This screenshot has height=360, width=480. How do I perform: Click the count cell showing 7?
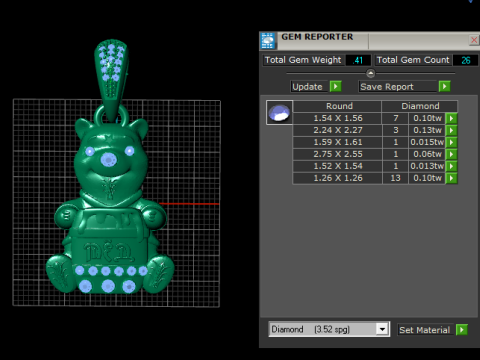pyautogui.click(x=395, y=118)
